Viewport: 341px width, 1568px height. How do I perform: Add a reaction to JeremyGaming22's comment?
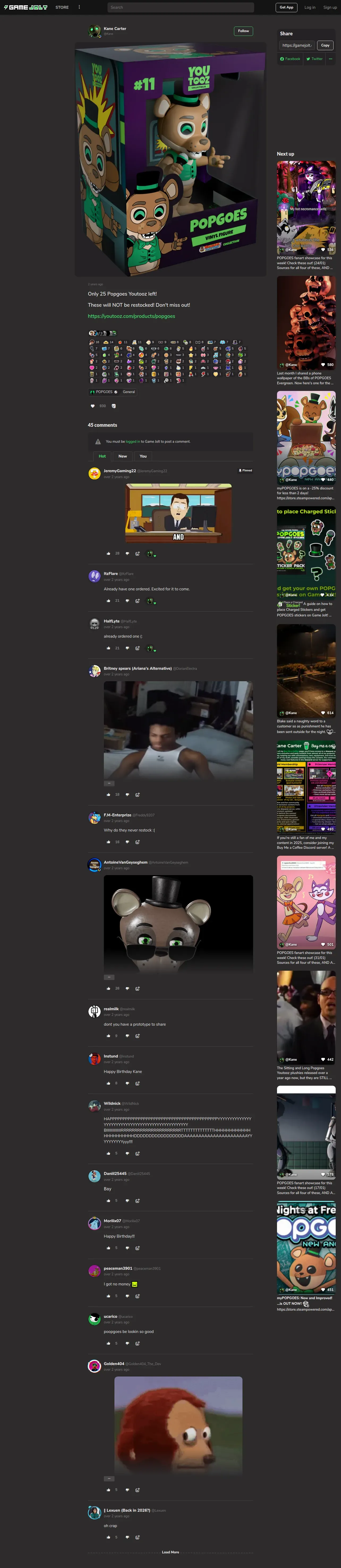[x=138, y=553]
